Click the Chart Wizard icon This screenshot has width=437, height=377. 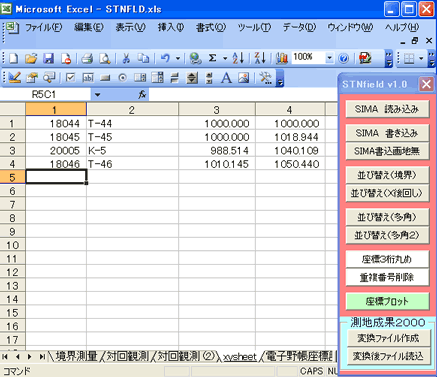click(282, 59)
